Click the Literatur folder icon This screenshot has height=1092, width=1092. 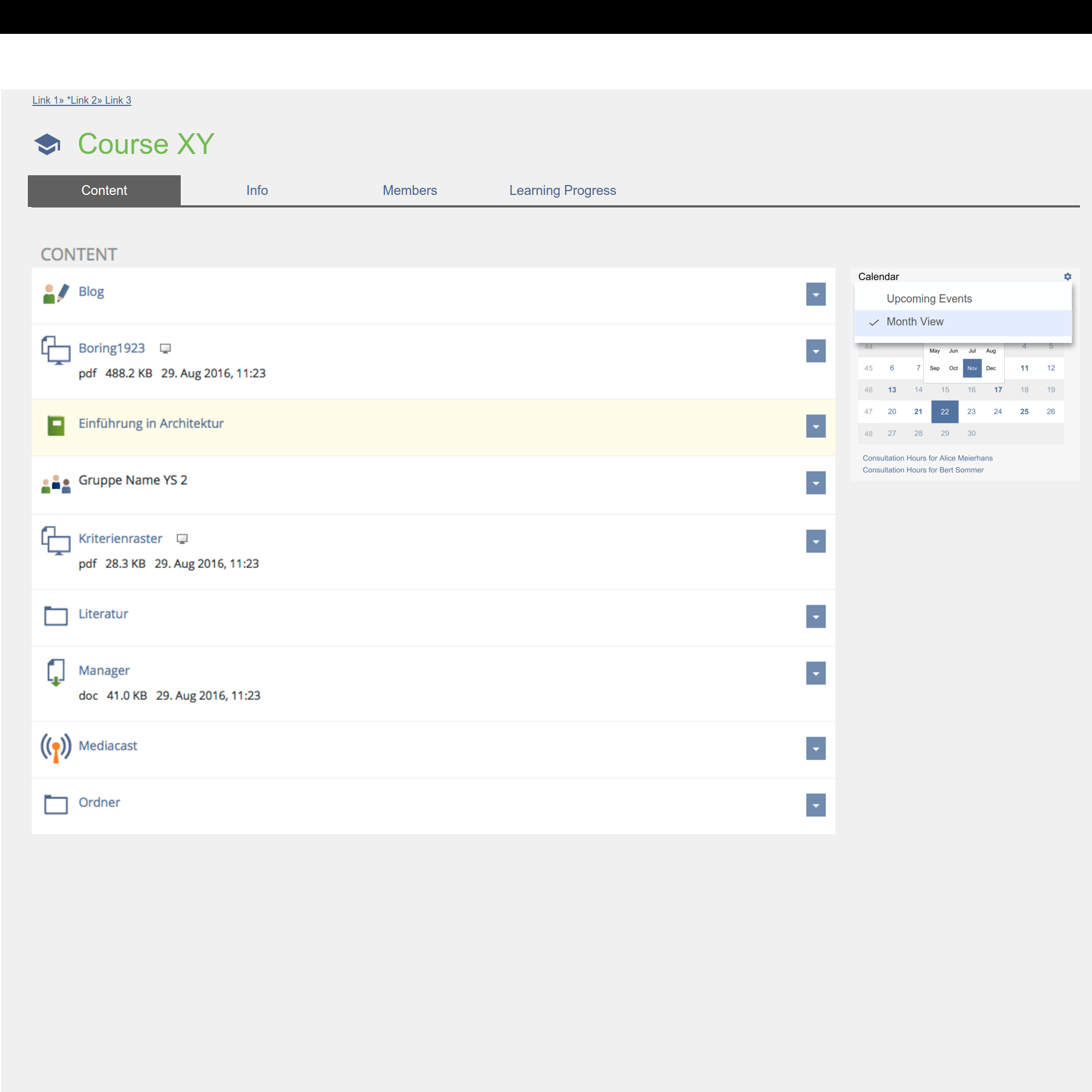pyautogui.click(x=55, y=615)
